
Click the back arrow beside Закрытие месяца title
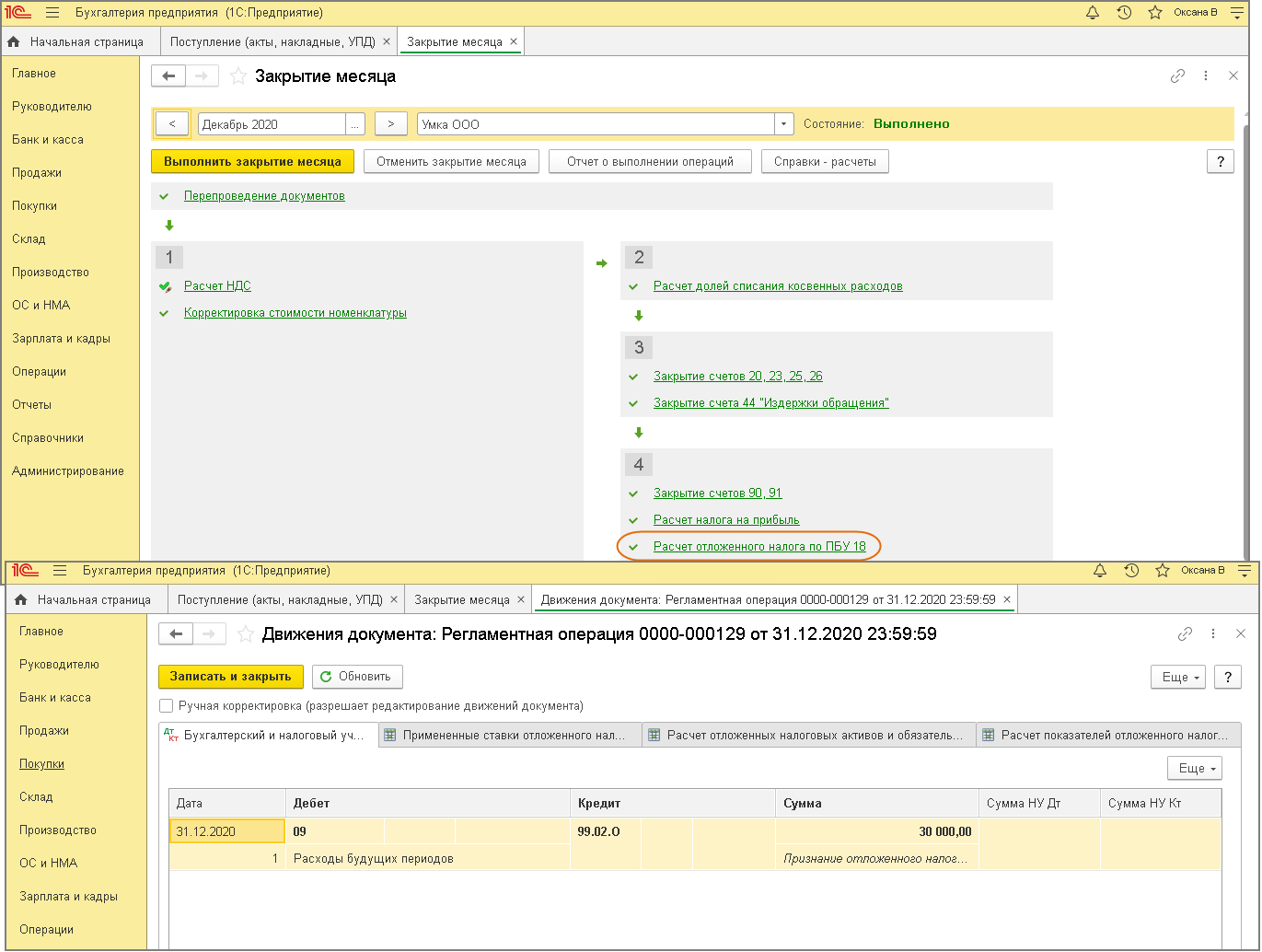[168, 76]
